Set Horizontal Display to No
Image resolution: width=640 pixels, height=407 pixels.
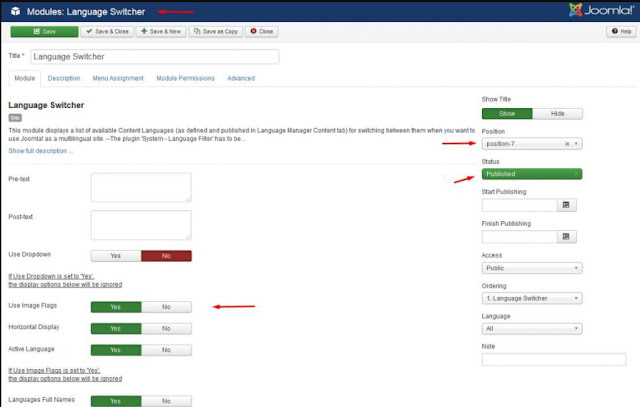click(166, 329)
